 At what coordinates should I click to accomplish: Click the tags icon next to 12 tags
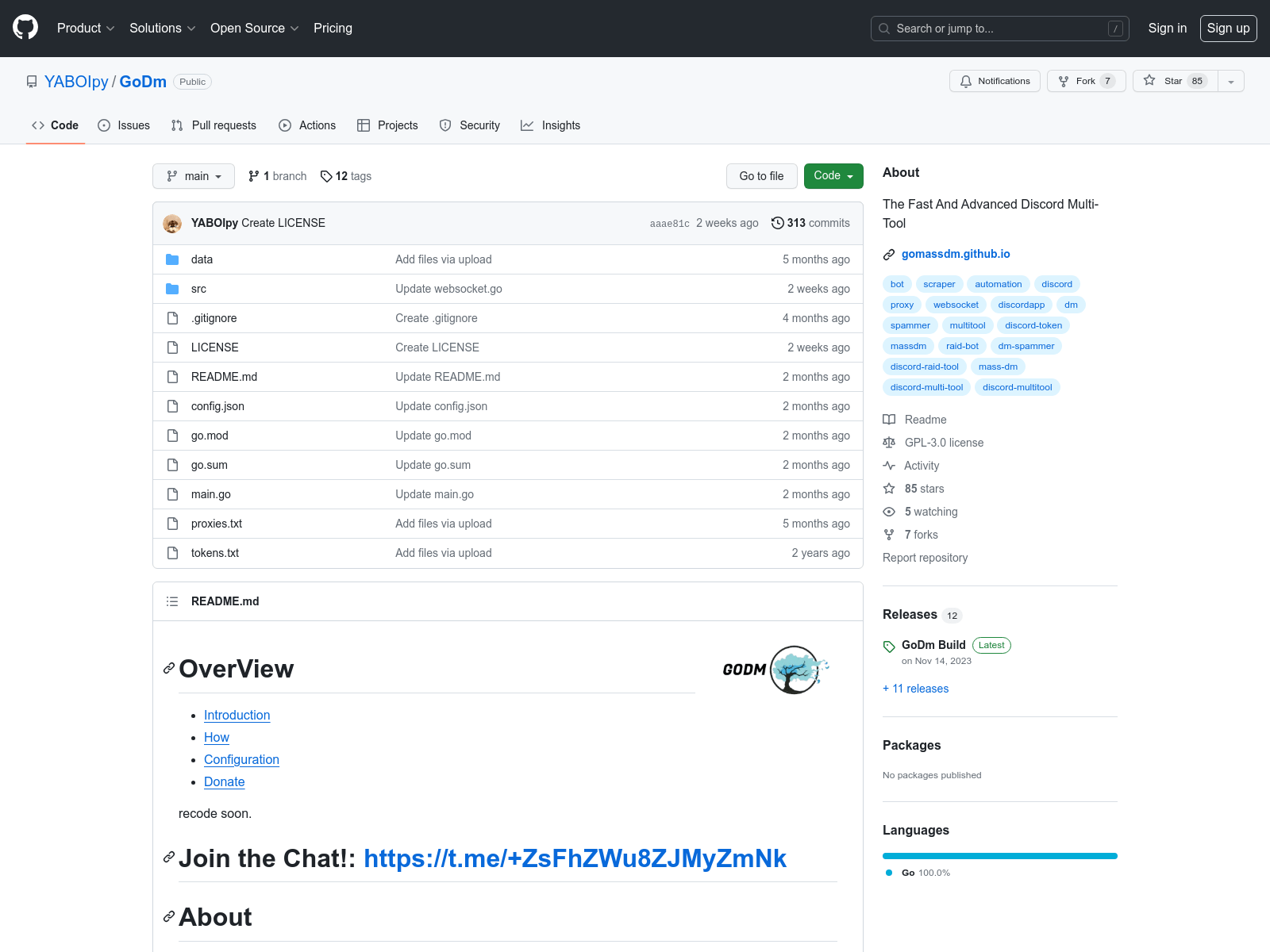pyautogui.click(x=326, y=176)
